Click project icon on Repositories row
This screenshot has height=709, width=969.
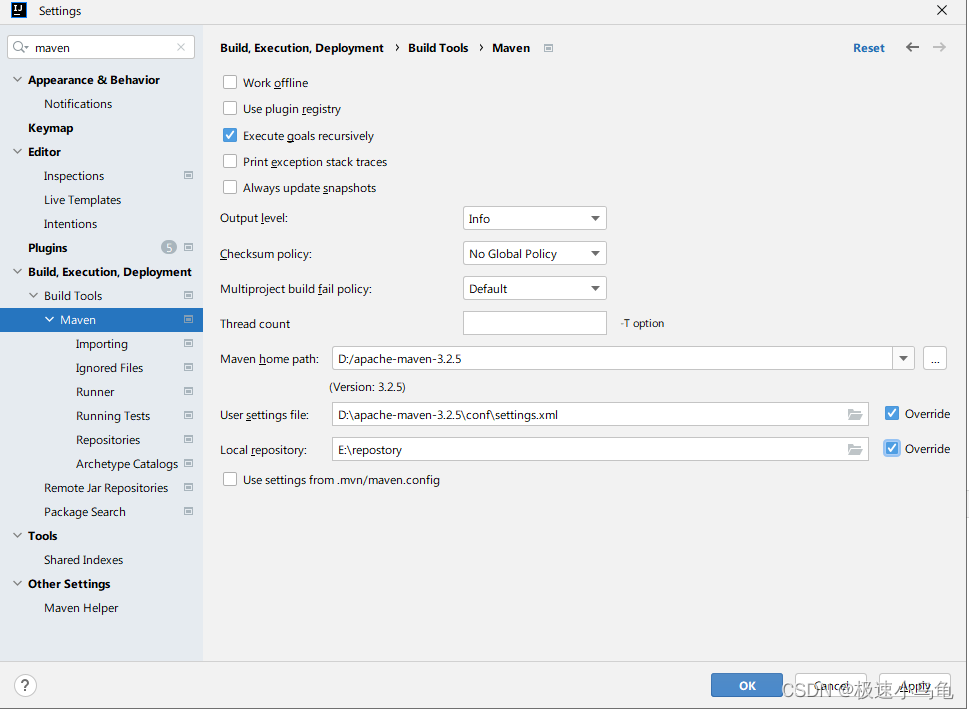pos(188,439)
